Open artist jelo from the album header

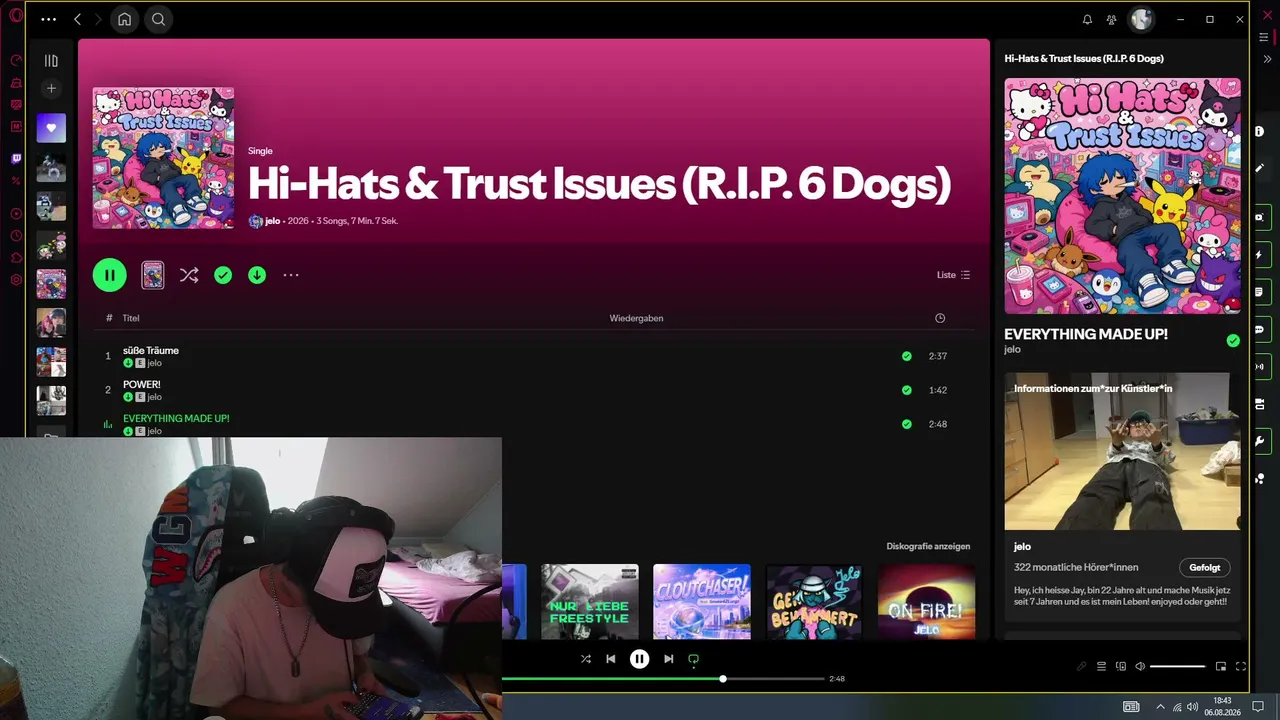pyautogui.click(x=272, y=221)
